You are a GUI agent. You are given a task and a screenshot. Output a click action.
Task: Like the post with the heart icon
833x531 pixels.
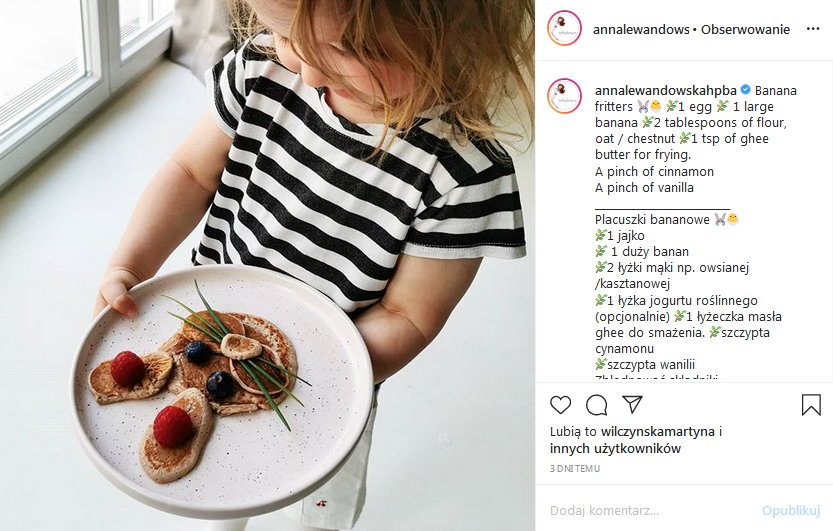click(x=560, y=405)
